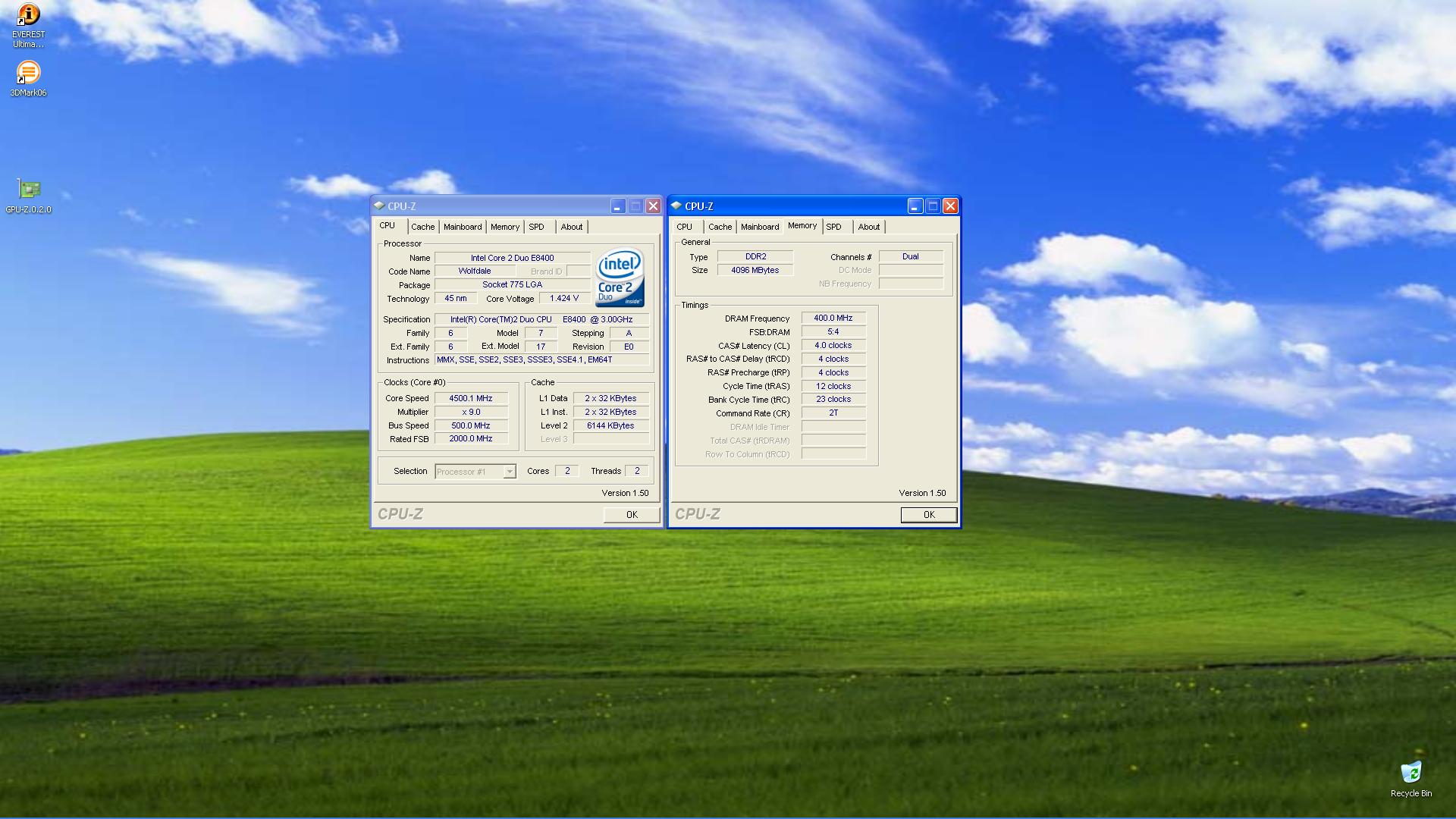
Task: Select CPU tab in left CPU-Z window
Action: pos(388,226)
